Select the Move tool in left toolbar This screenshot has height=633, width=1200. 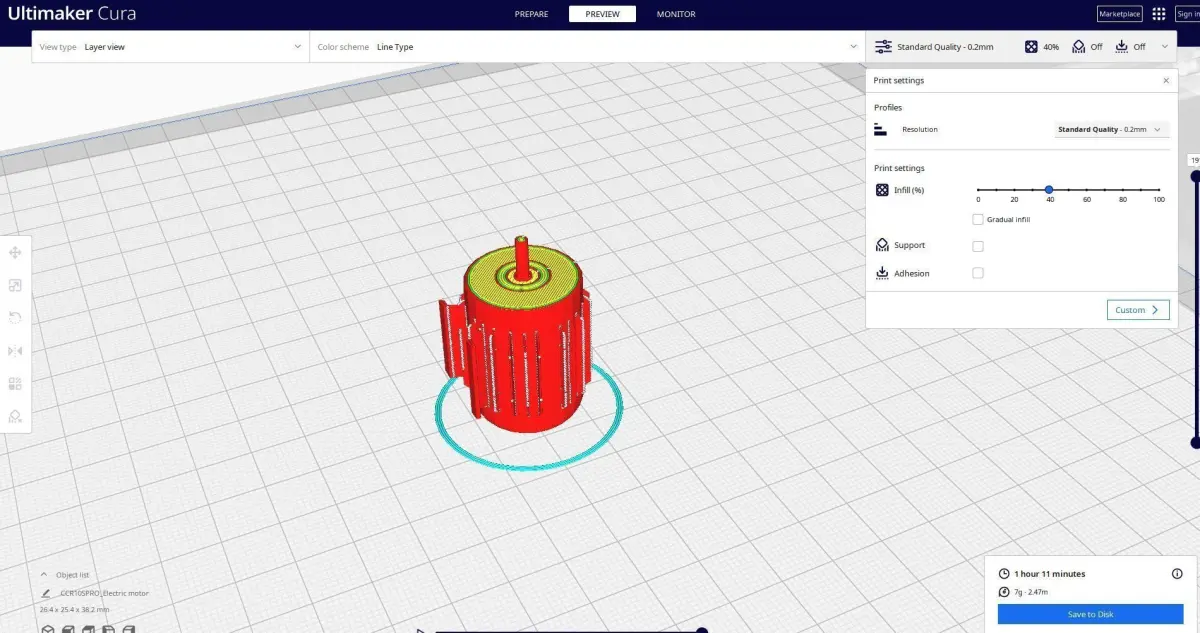pyautogui.click(x=15, y=254)
